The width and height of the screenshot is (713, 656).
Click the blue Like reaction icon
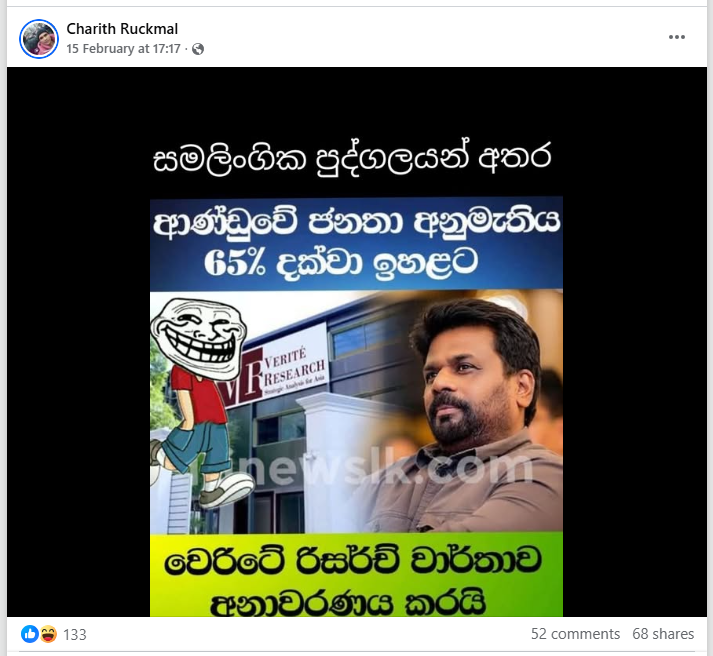(x=30, y=634)
